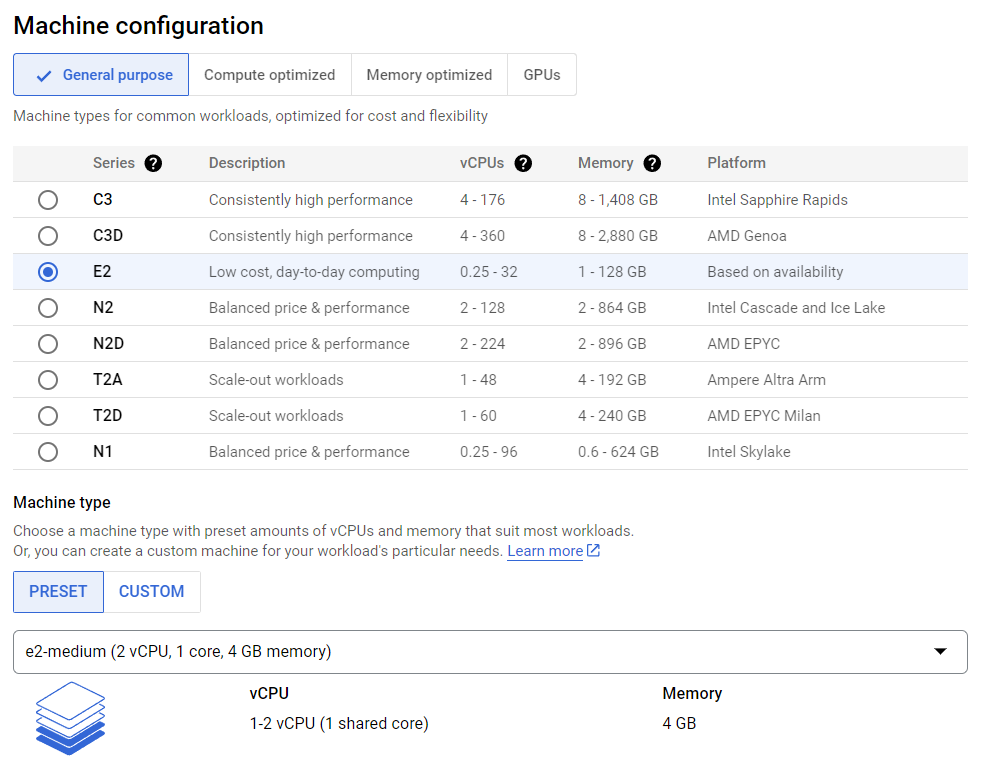This screenshot has width=990, height=768.
Task: Click the T2D series name
Action: (x=107, y=416)
